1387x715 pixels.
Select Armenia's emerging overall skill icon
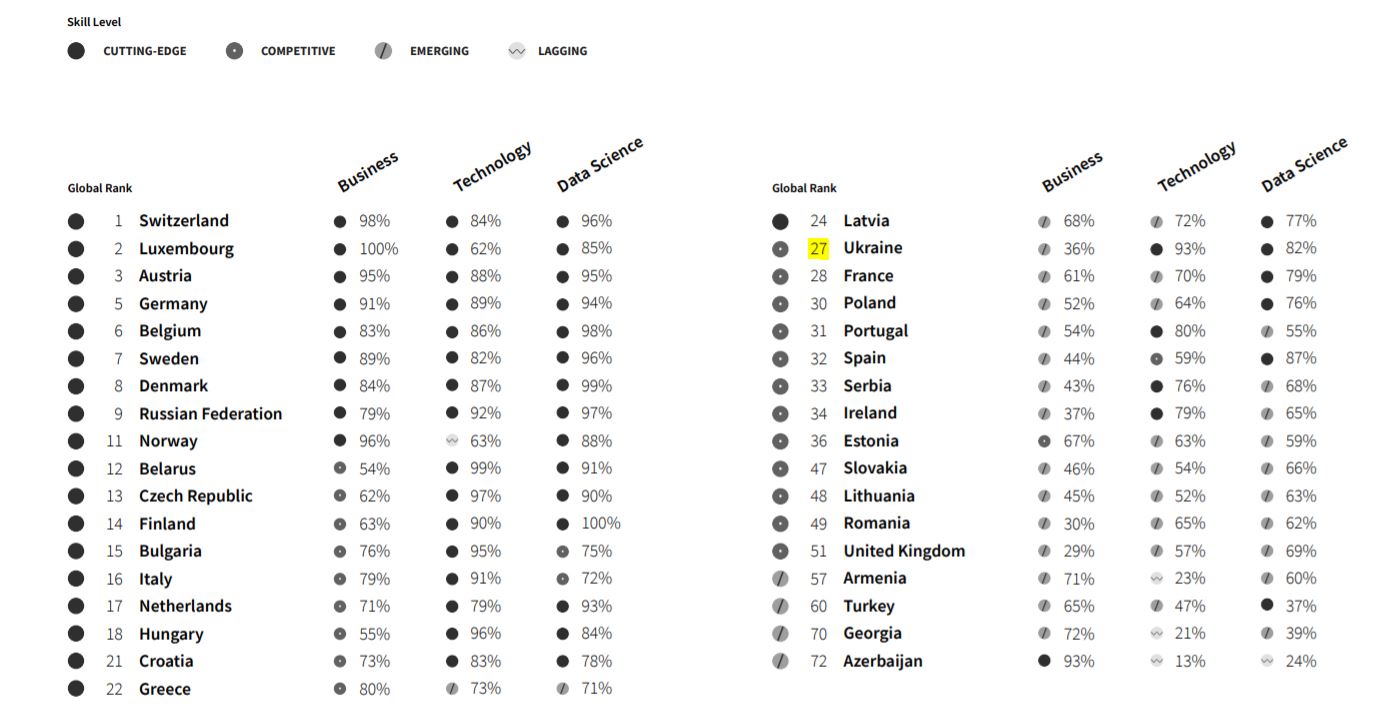[780, 579]
